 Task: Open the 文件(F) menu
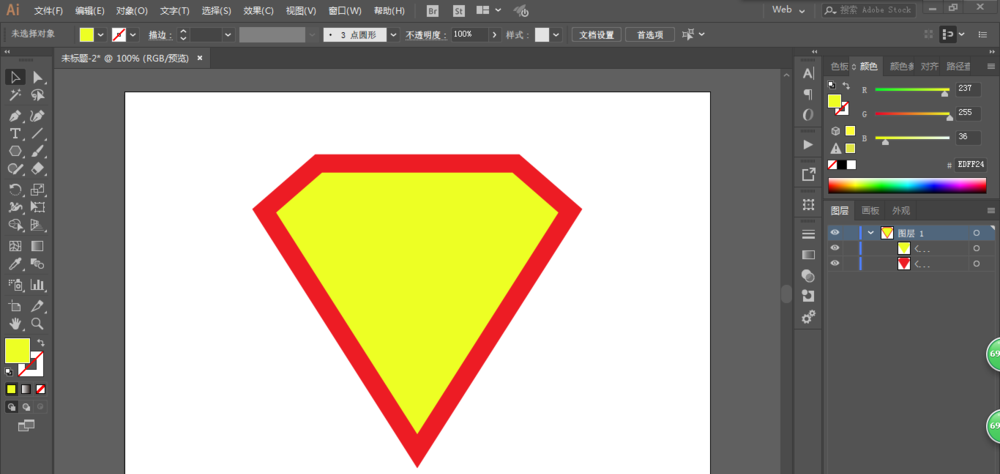pyautogui.click(x=48, y=11)
